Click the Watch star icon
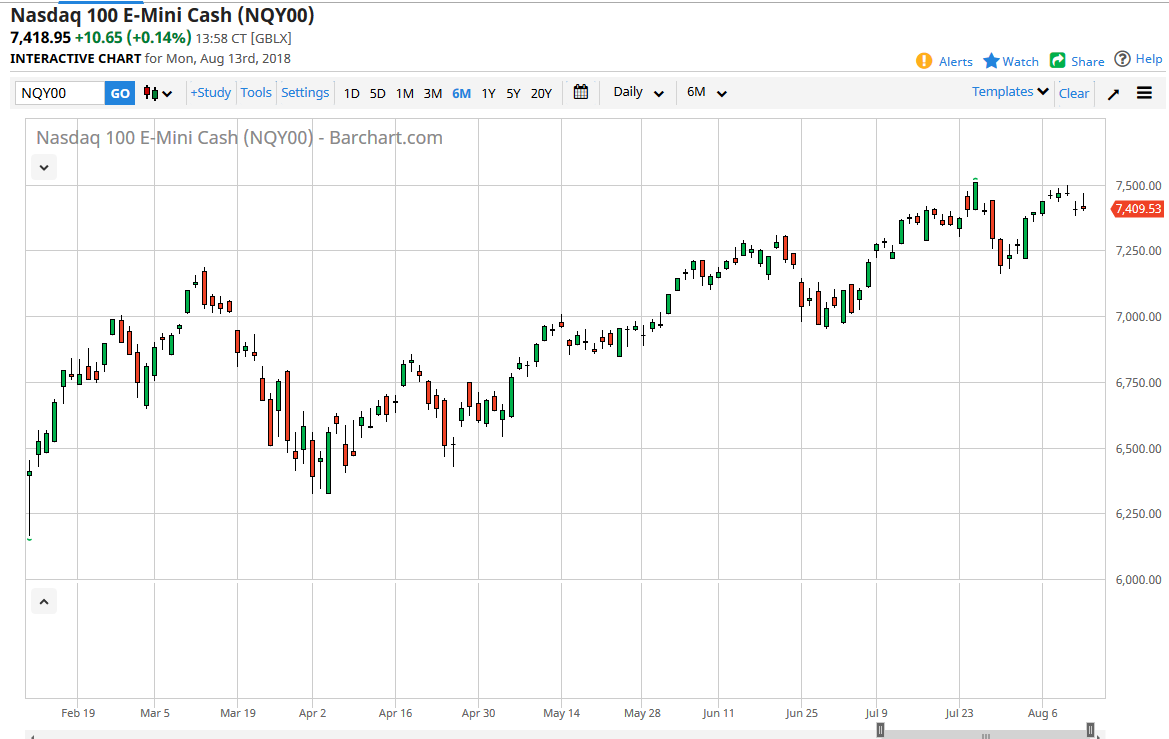Viewport: 1169px width, 739px height. point(991,61)
